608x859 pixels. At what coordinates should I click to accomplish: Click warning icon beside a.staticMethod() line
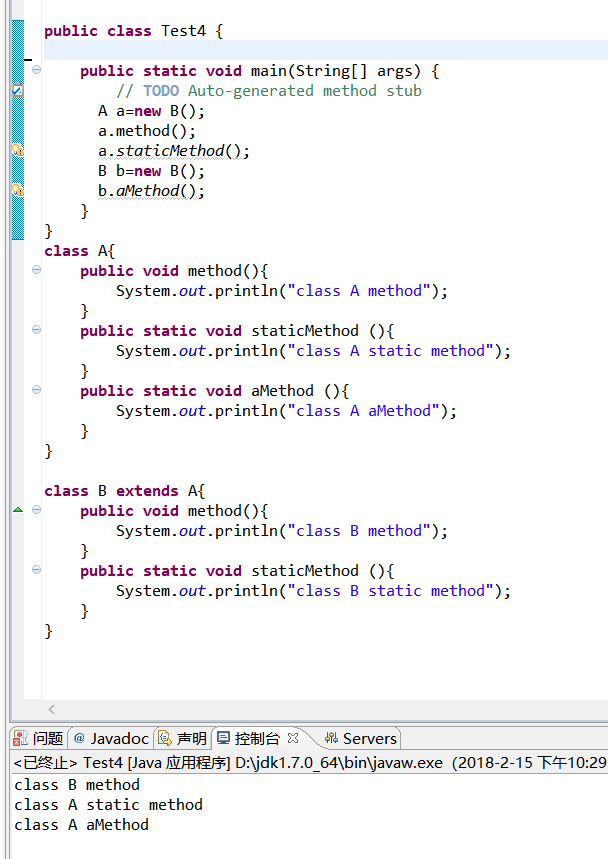17,151
